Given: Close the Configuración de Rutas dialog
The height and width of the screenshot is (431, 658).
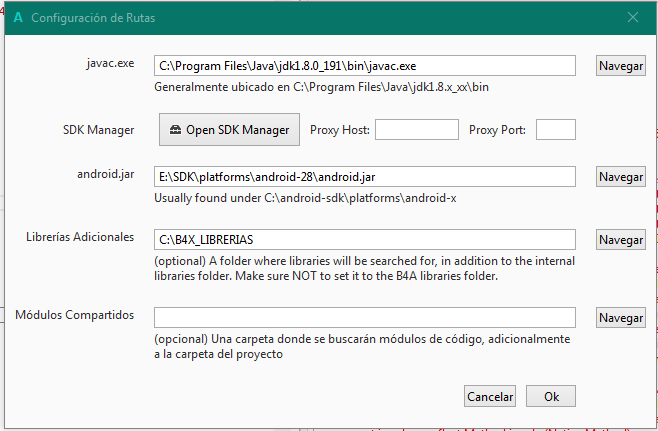Looking at the screenshot, I should 631,18.
